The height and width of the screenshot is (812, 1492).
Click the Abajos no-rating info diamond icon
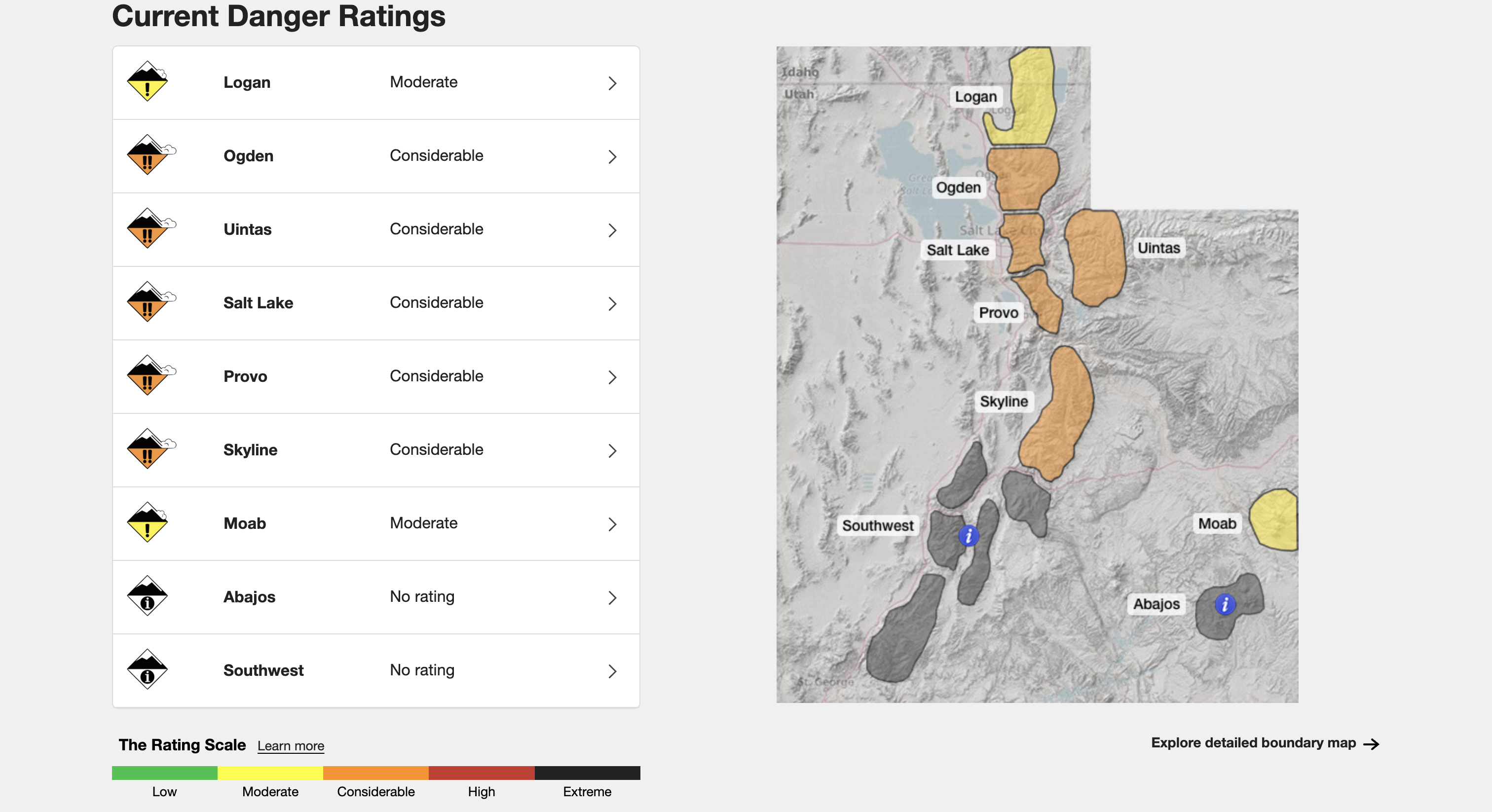coord(148,596)
